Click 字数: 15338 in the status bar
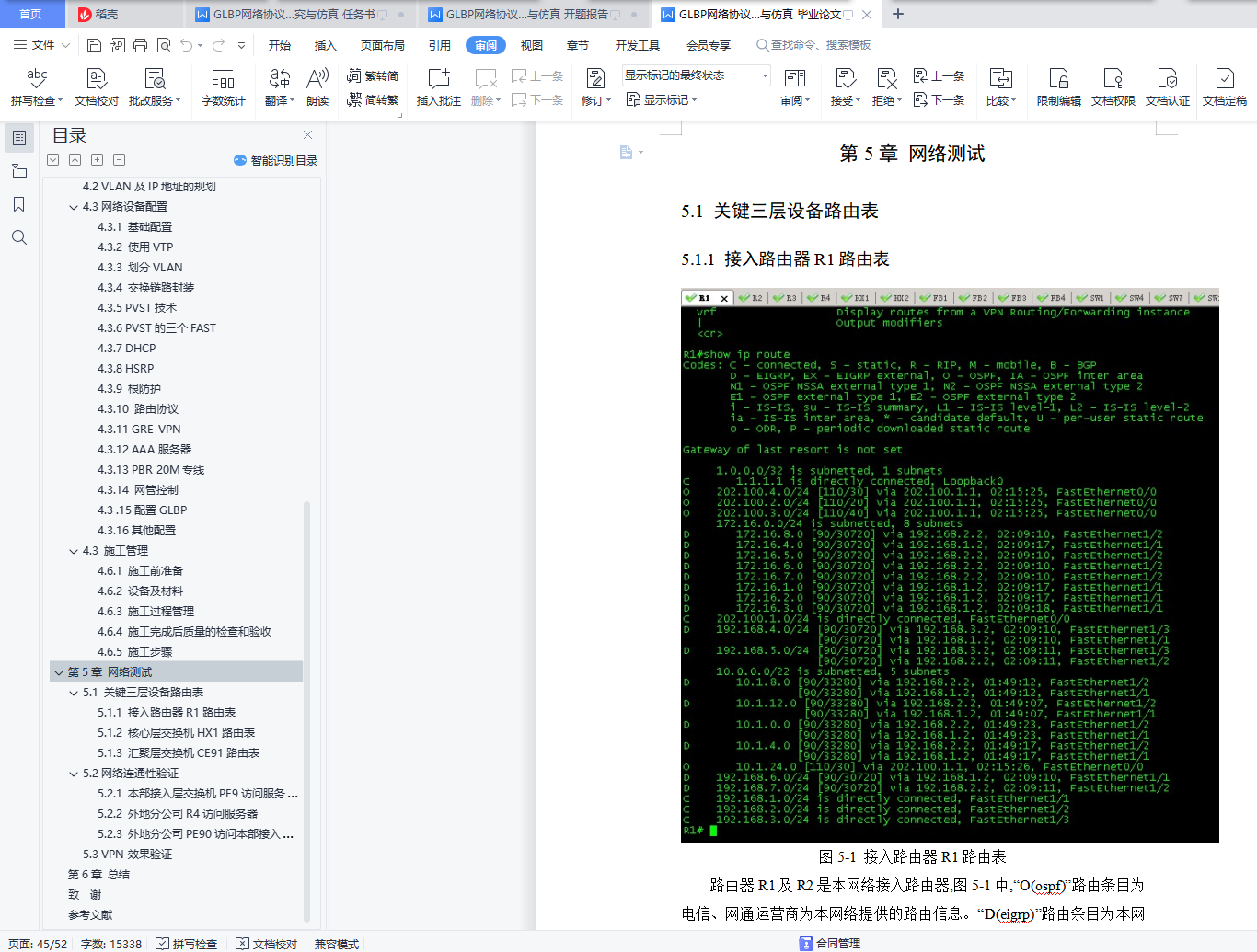Screen dimensions: 1257x952 click(111, 944)
